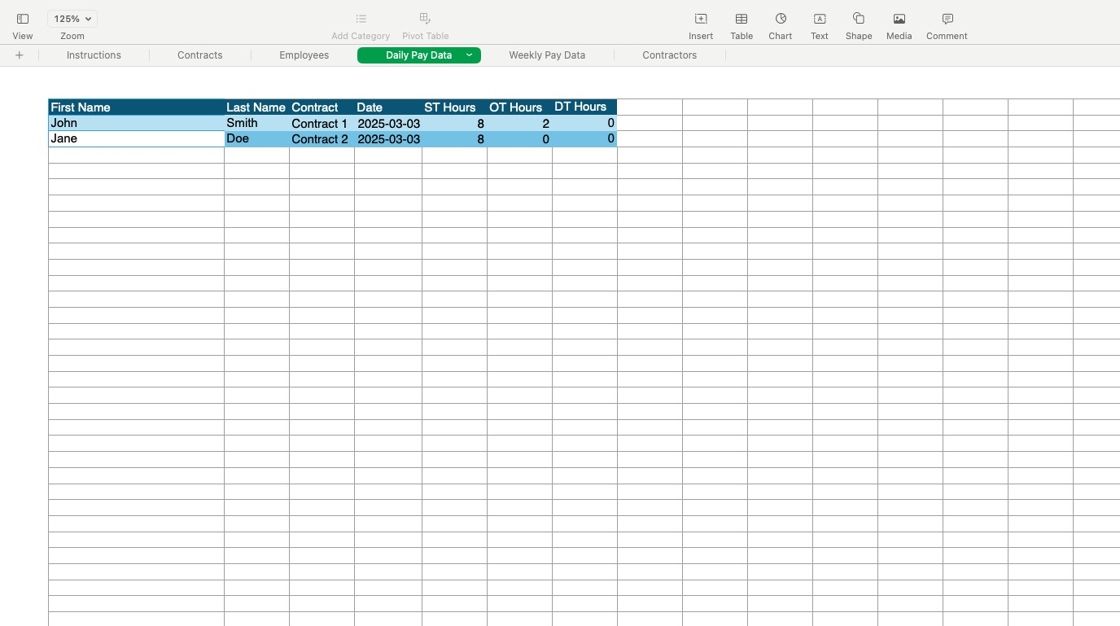Select Jane Doe's 2025-03-03 date cell

tap(388, 139)
